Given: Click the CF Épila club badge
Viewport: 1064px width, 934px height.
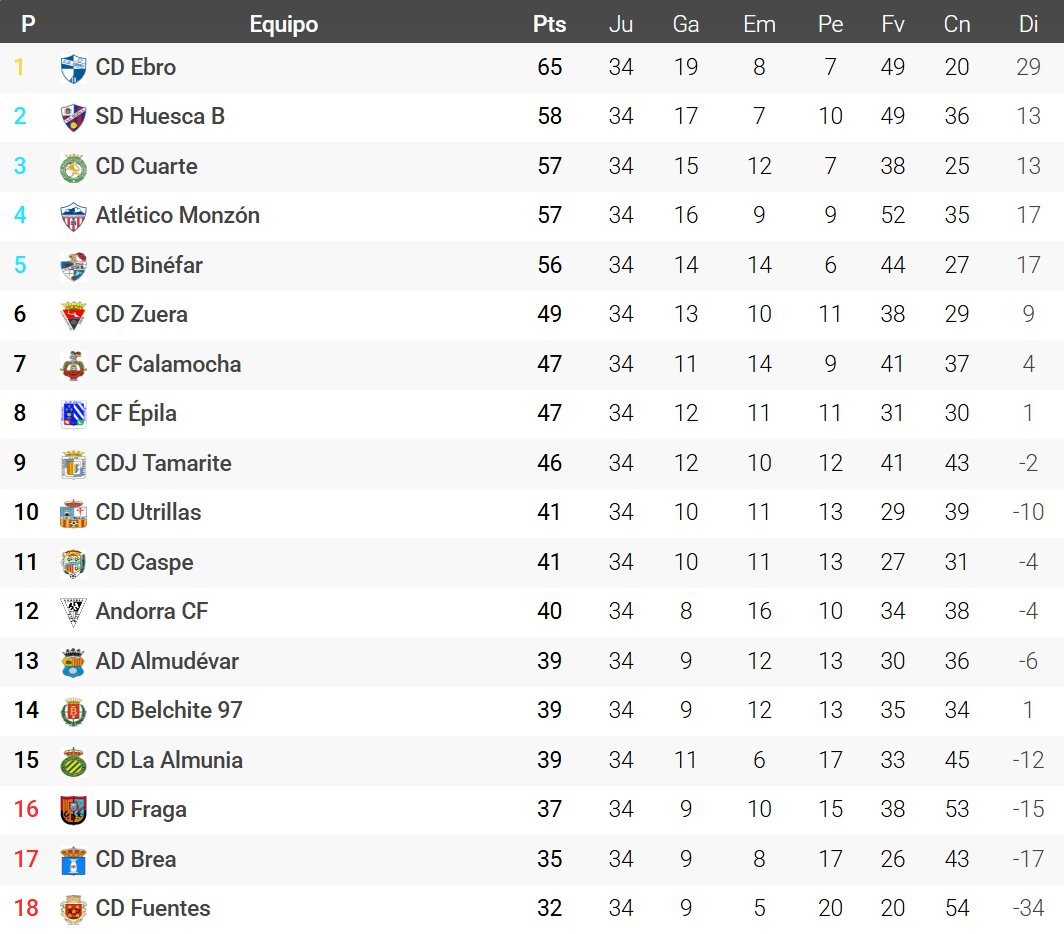Looking at the screenshot, I should point(74,414).
